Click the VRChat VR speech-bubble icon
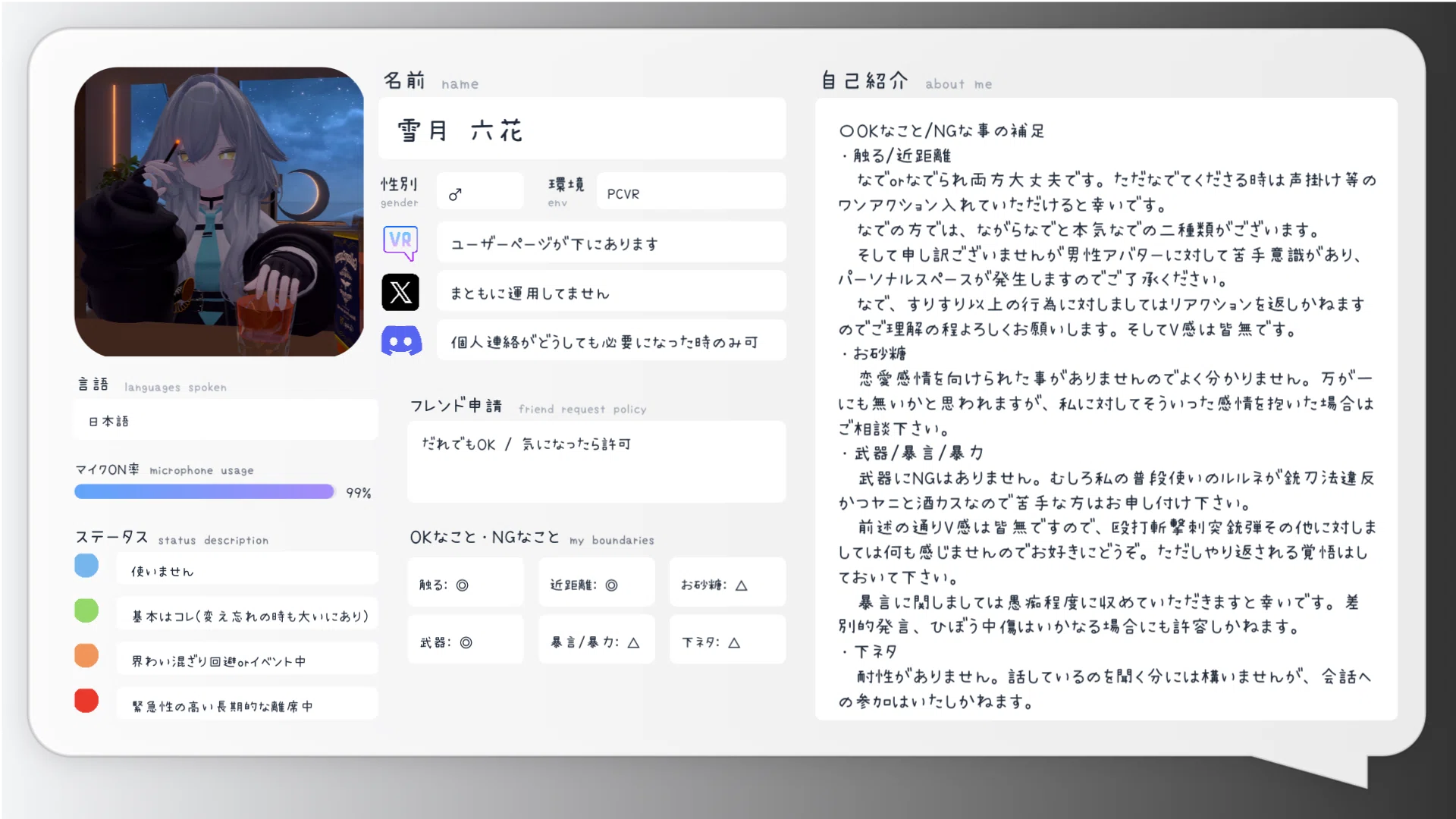Image resolution: width=1456 pixels, height=819 pixels. tap(400, 243)
